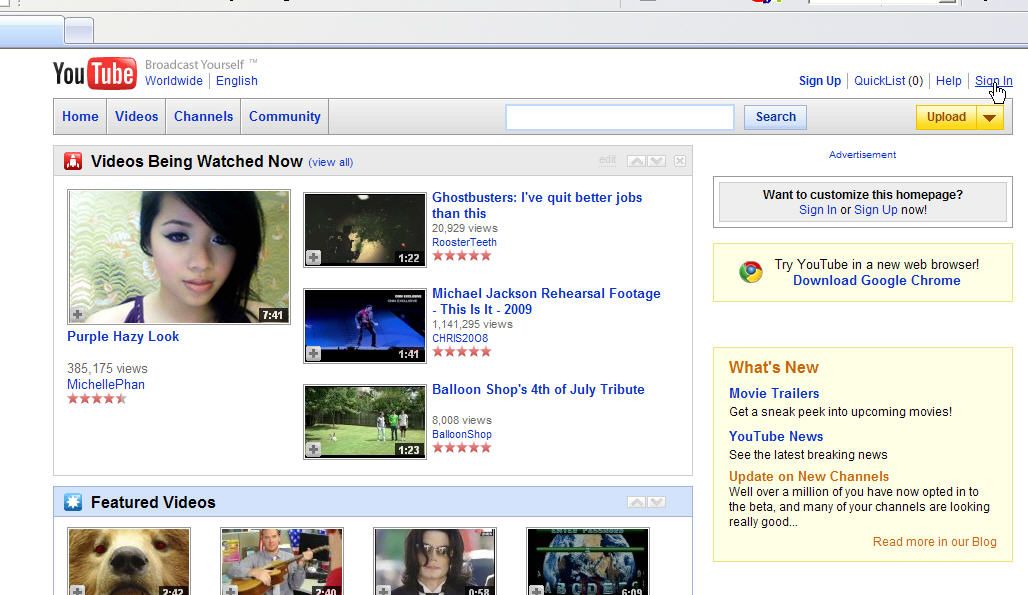Change region via Worldwide link
Image resolution: width=1028 pixels, height=595 pixels.
tap(174, 81)
